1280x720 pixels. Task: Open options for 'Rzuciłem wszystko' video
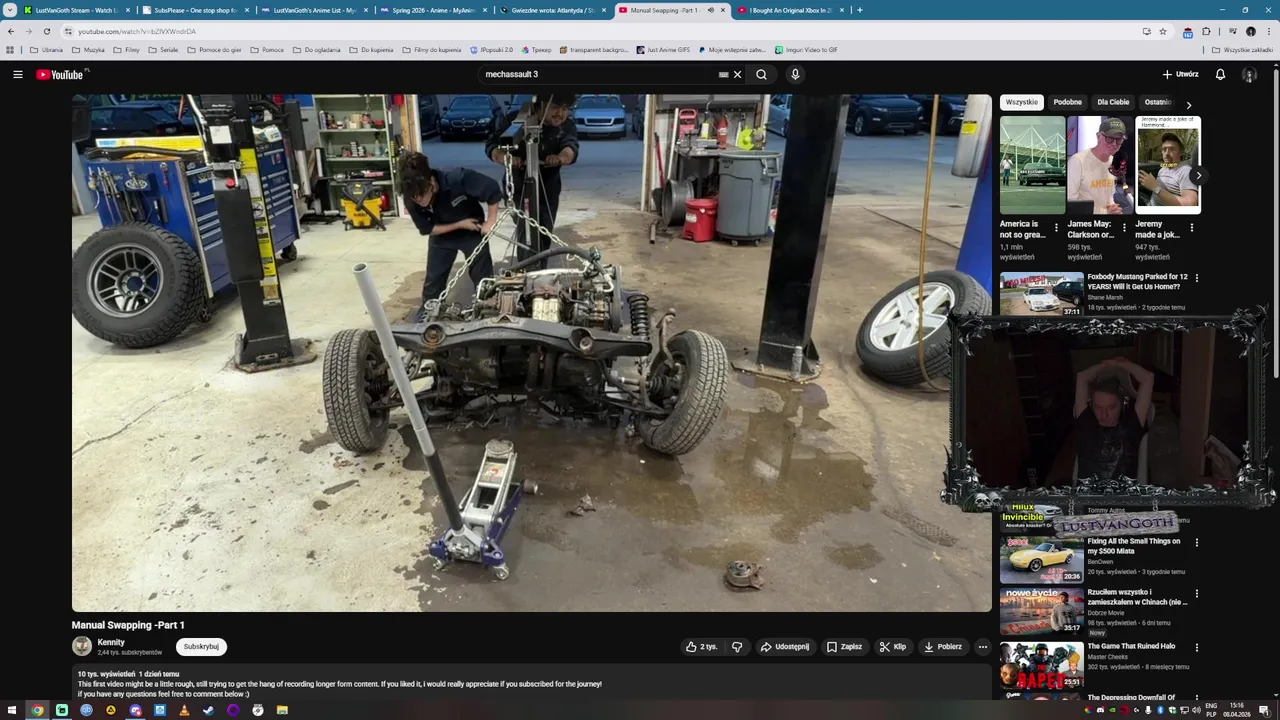point(1196,594)
